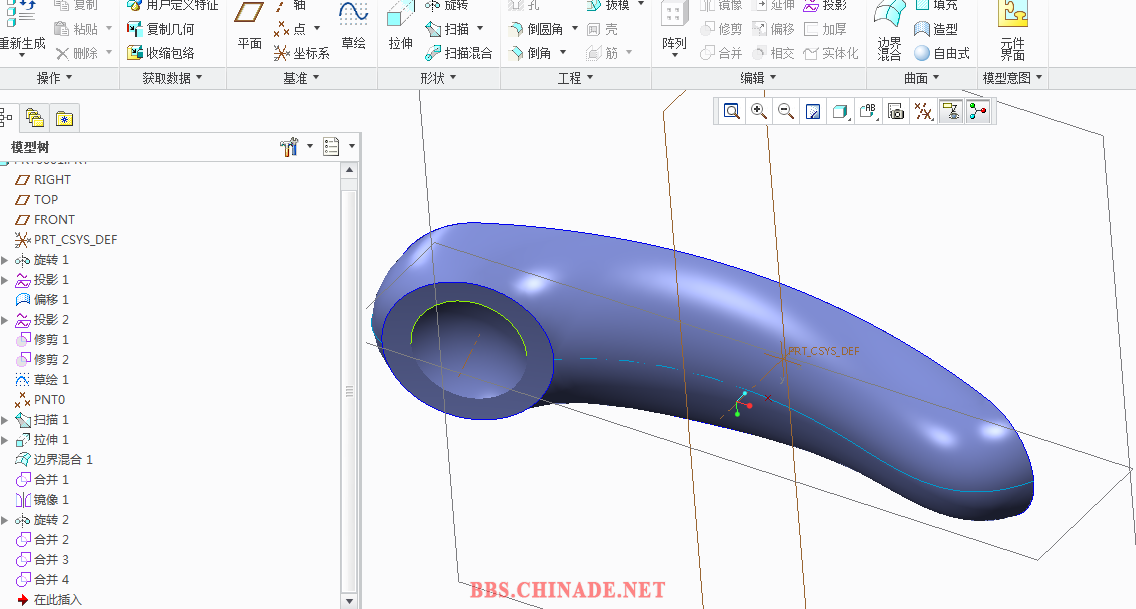Switch to the folder browser tab
This screenshot has height=609, width=1136.
(35, 119)
